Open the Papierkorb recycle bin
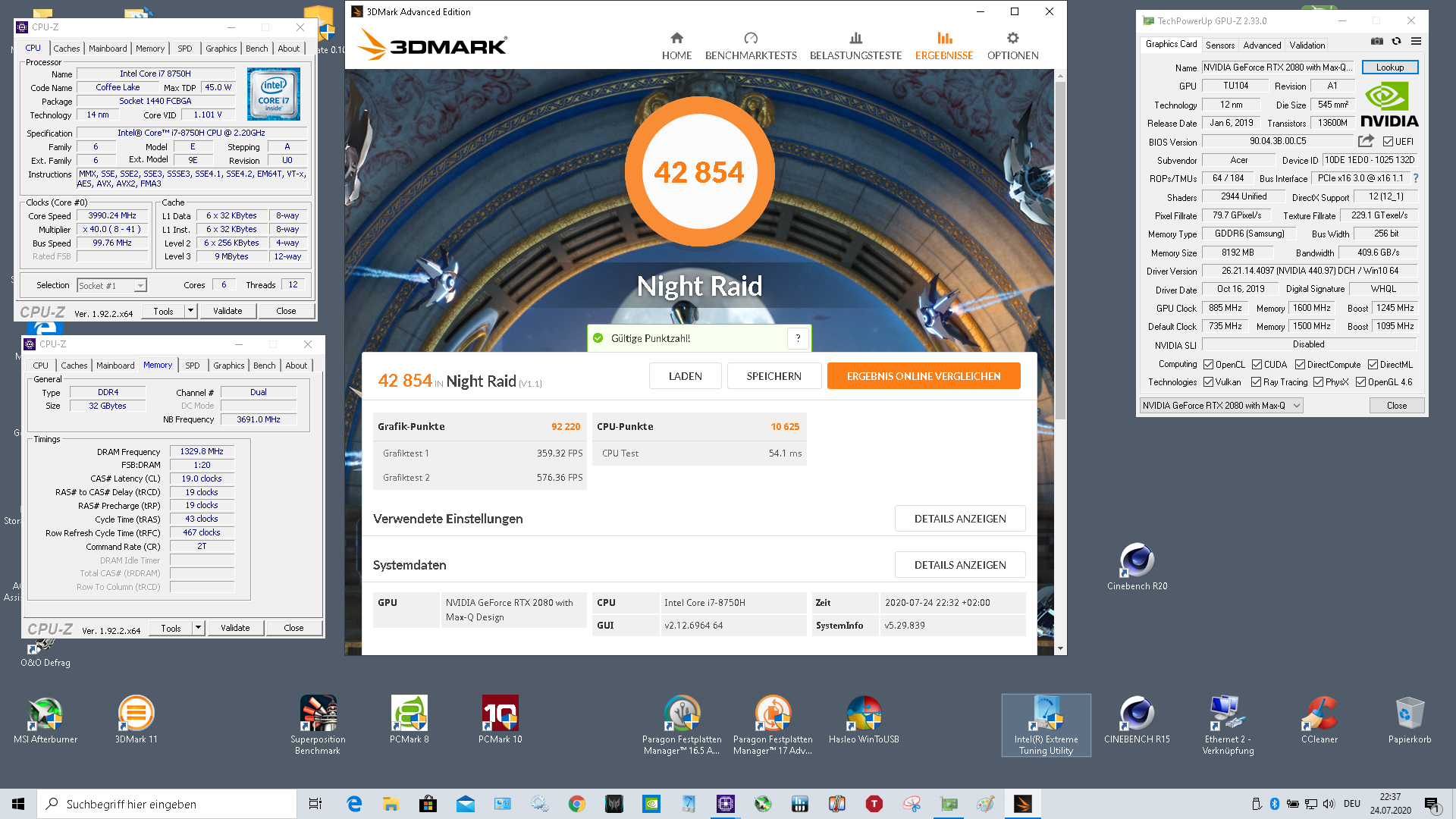Viewport: 1456px width, 819px height. pyautogui.click(x=1410, y=720)
